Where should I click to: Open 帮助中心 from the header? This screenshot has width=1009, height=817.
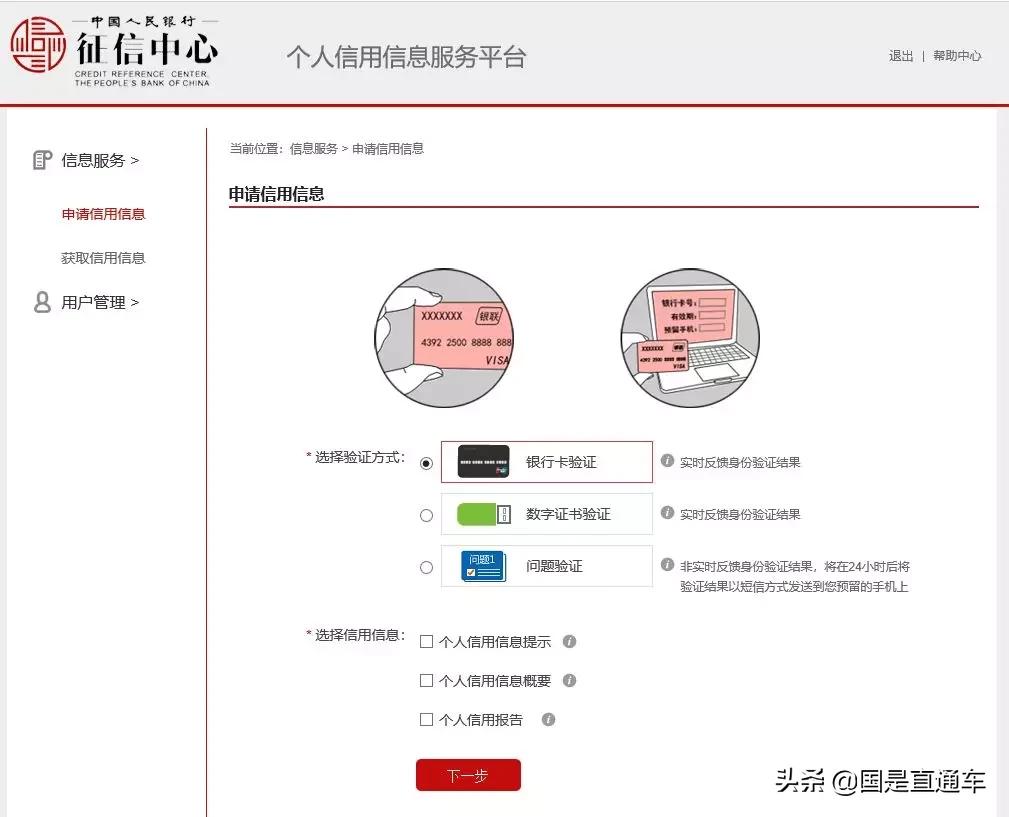957,57
